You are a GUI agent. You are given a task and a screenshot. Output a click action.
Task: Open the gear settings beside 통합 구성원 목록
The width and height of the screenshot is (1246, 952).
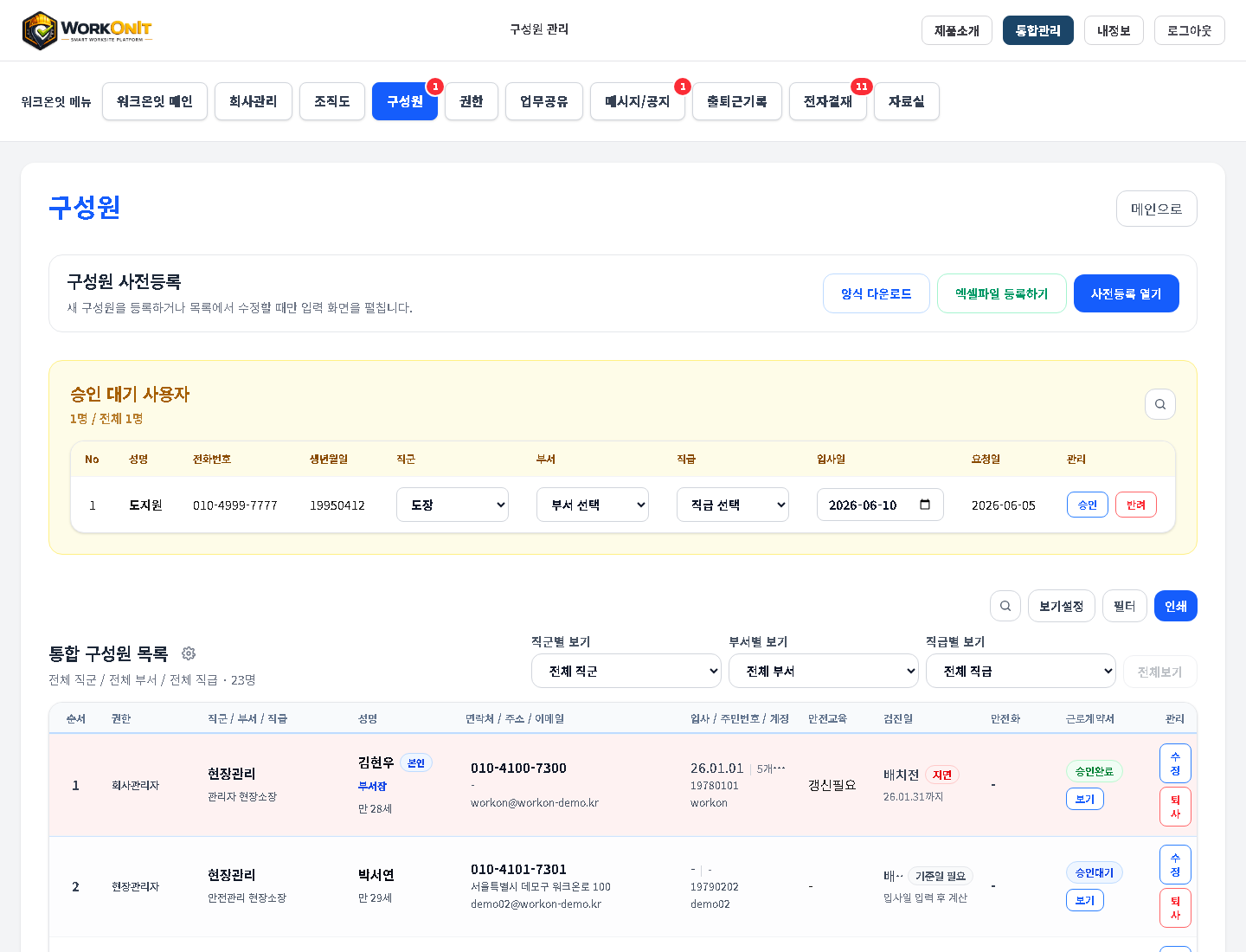[x=189, y=653]
